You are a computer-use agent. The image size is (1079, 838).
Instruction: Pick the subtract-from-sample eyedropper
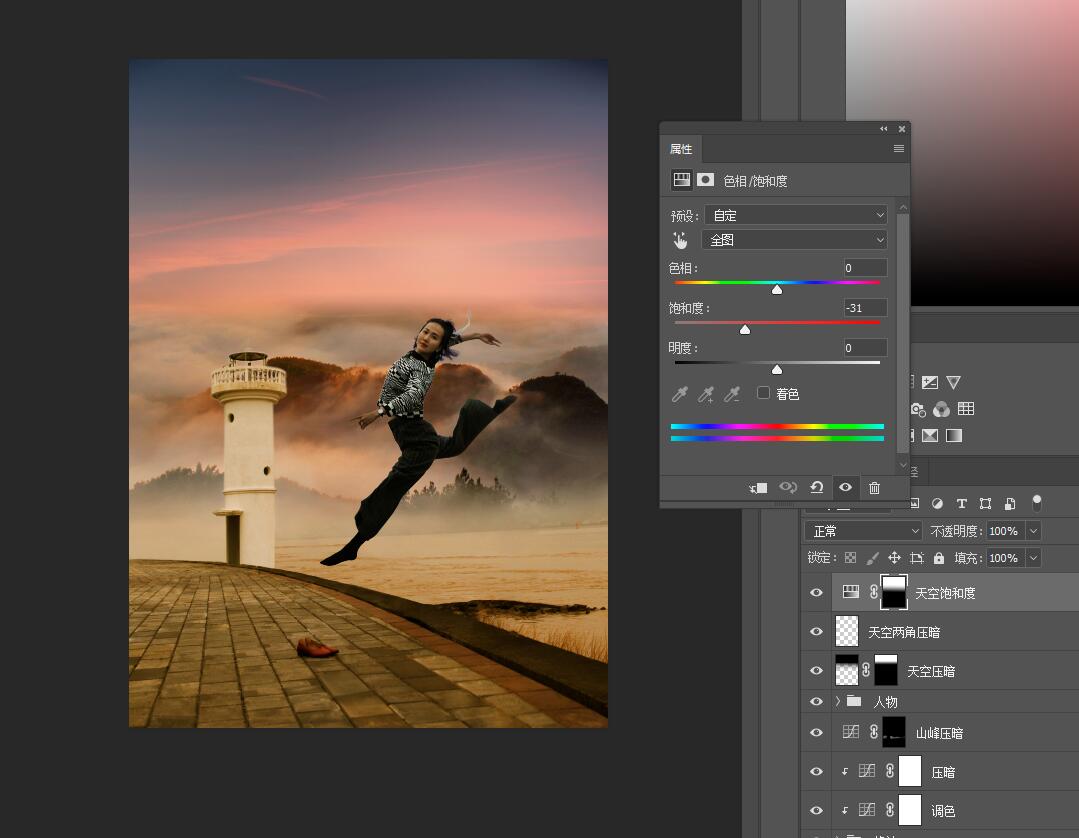[732, 394]
